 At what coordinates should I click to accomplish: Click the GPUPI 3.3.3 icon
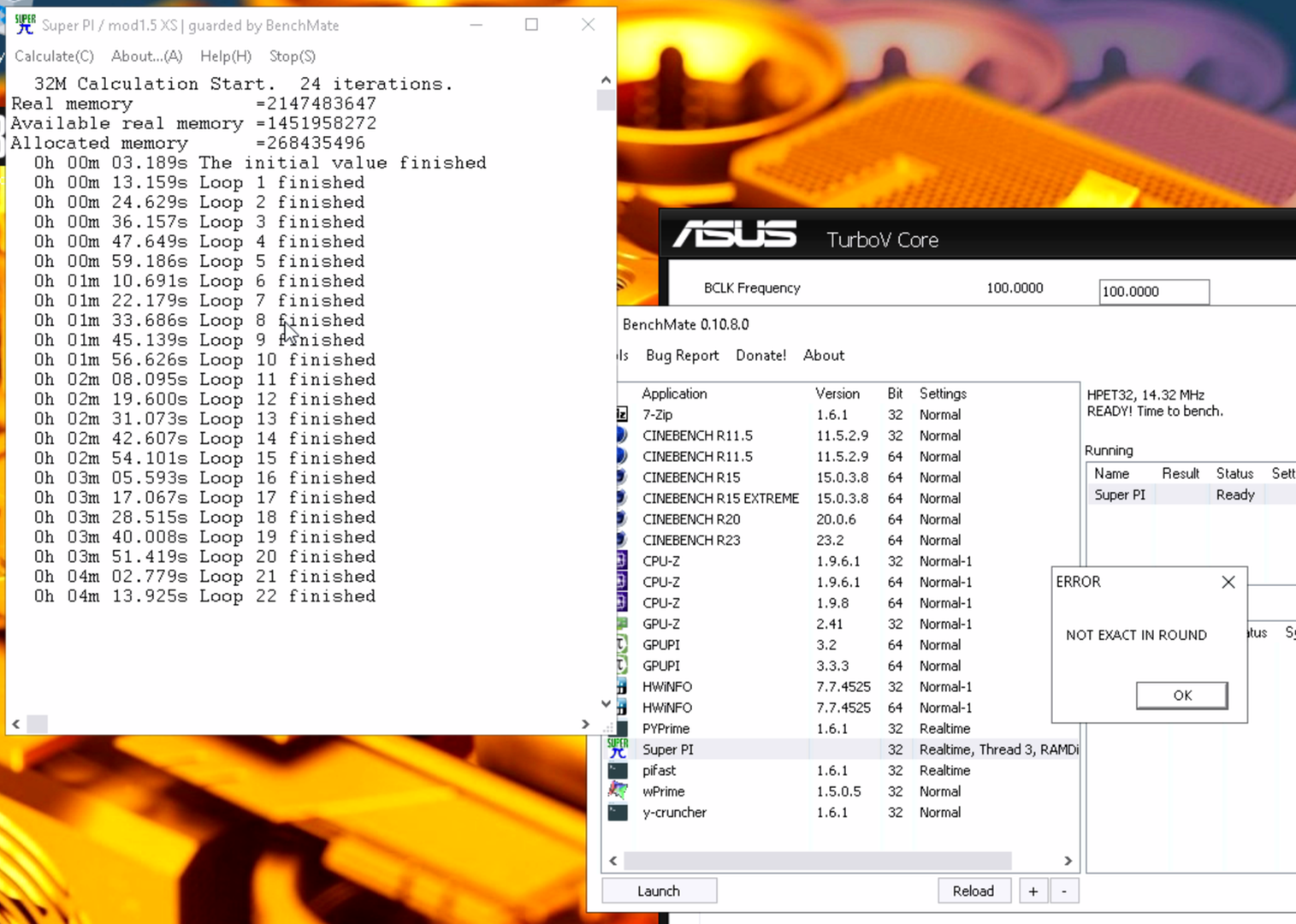pos(622,666)
